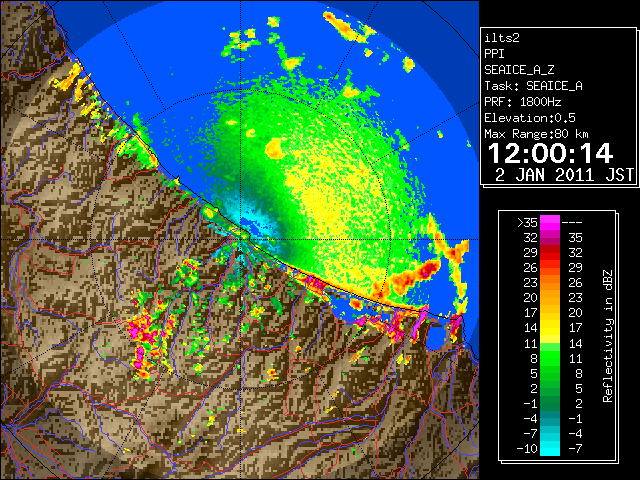Click the '-10' legend value label
640x480 pixels.
click(x=527, y=449)
